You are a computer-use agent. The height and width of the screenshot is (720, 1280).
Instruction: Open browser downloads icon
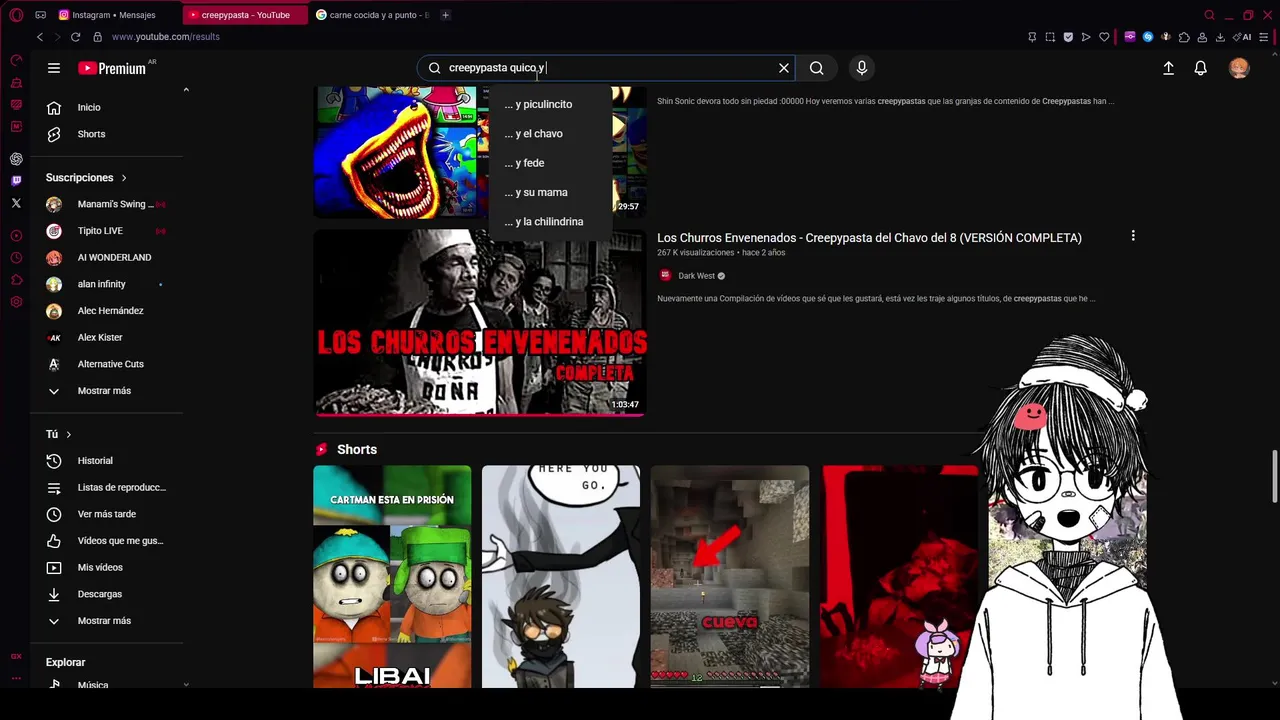pyautogui.click(x=1220, y=37)
